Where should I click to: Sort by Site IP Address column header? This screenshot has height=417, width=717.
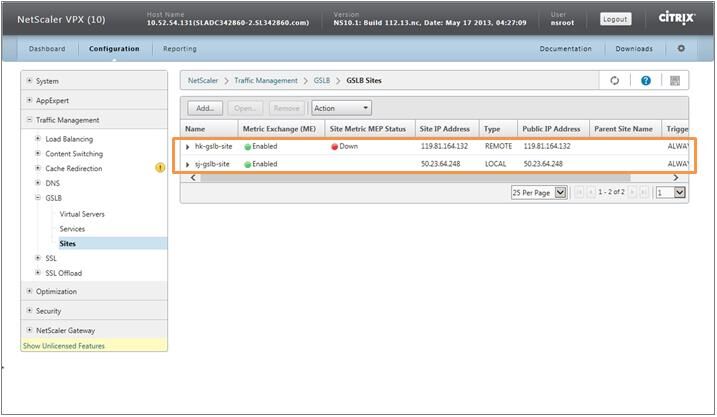tap(445, 129)
